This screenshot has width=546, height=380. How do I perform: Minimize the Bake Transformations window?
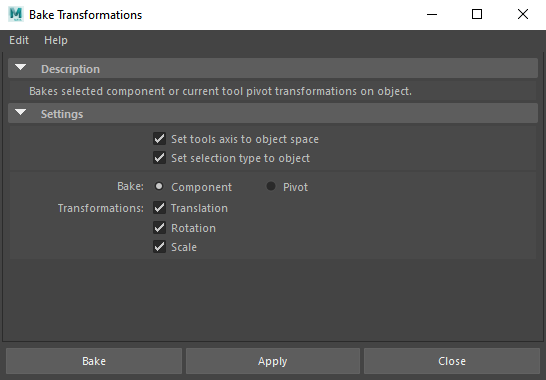(x=432, y=14)
